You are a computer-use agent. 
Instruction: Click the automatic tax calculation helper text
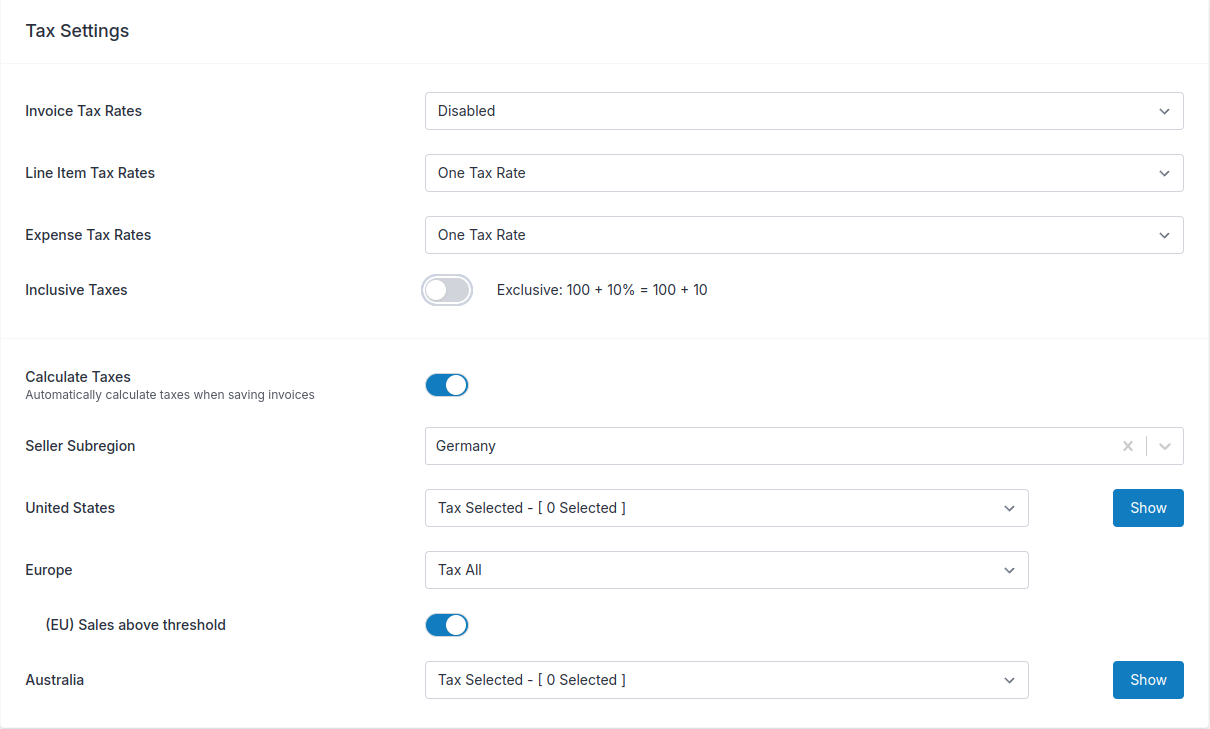click(170, 395)
